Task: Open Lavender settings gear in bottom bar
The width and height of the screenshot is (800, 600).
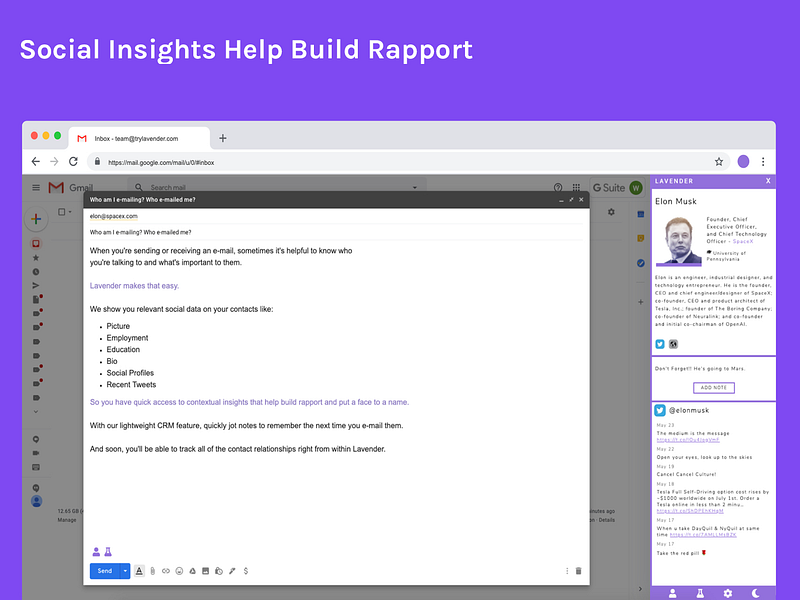Action: click(728, 593)
